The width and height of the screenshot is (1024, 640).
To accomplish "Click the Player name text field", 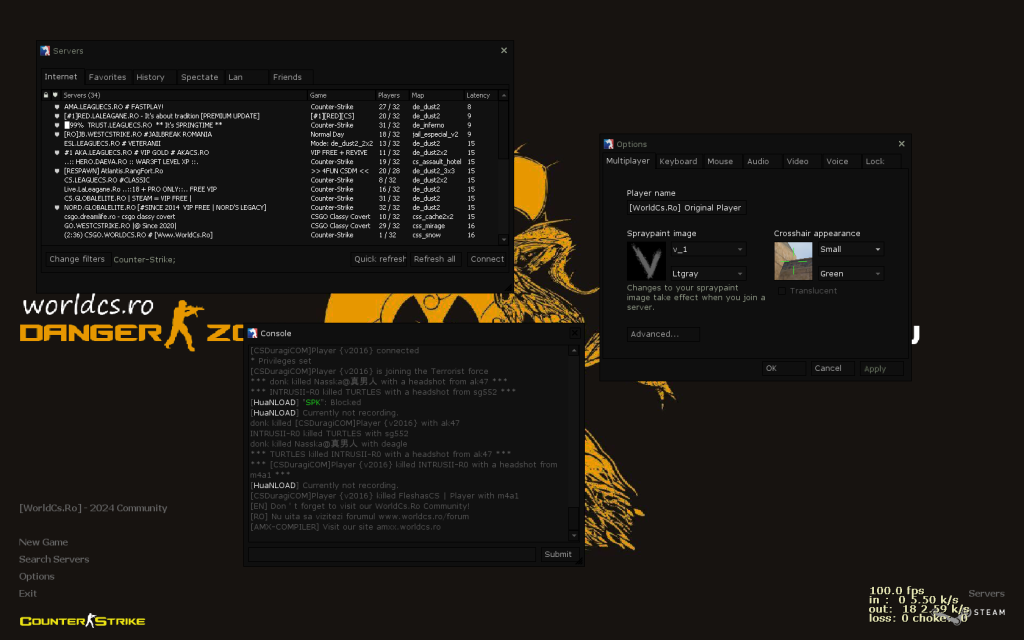I will click(686, 208).
